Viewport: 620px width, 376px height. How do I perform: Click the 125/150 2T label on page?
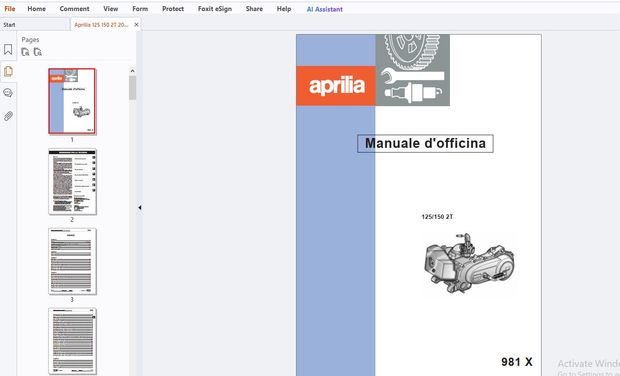click(437, 217)
